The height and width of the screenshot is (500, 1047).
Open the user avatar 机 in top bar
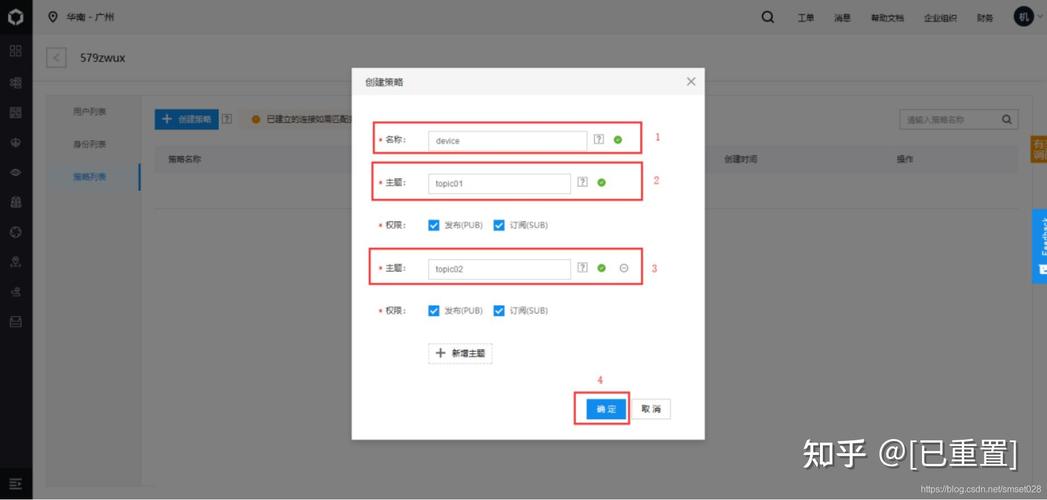pos(1024,17)
